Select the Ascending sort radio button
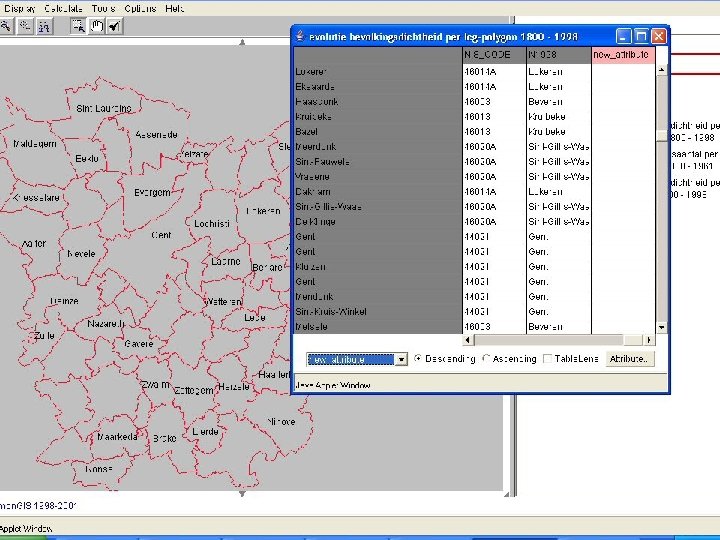Image resolution: width=720 pixels, height=540 pixels. click(487, 359)
